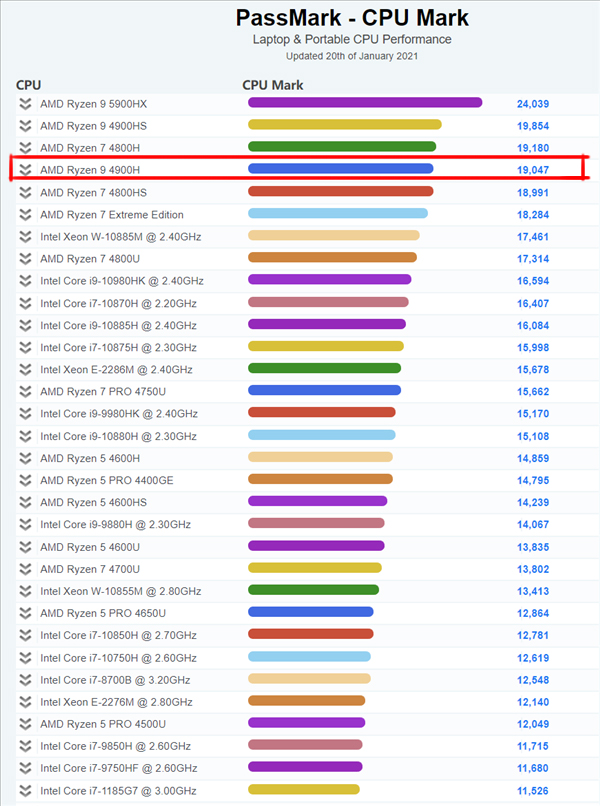Expand the Intel Core i9-10980HK chevron

click(25, 281)
